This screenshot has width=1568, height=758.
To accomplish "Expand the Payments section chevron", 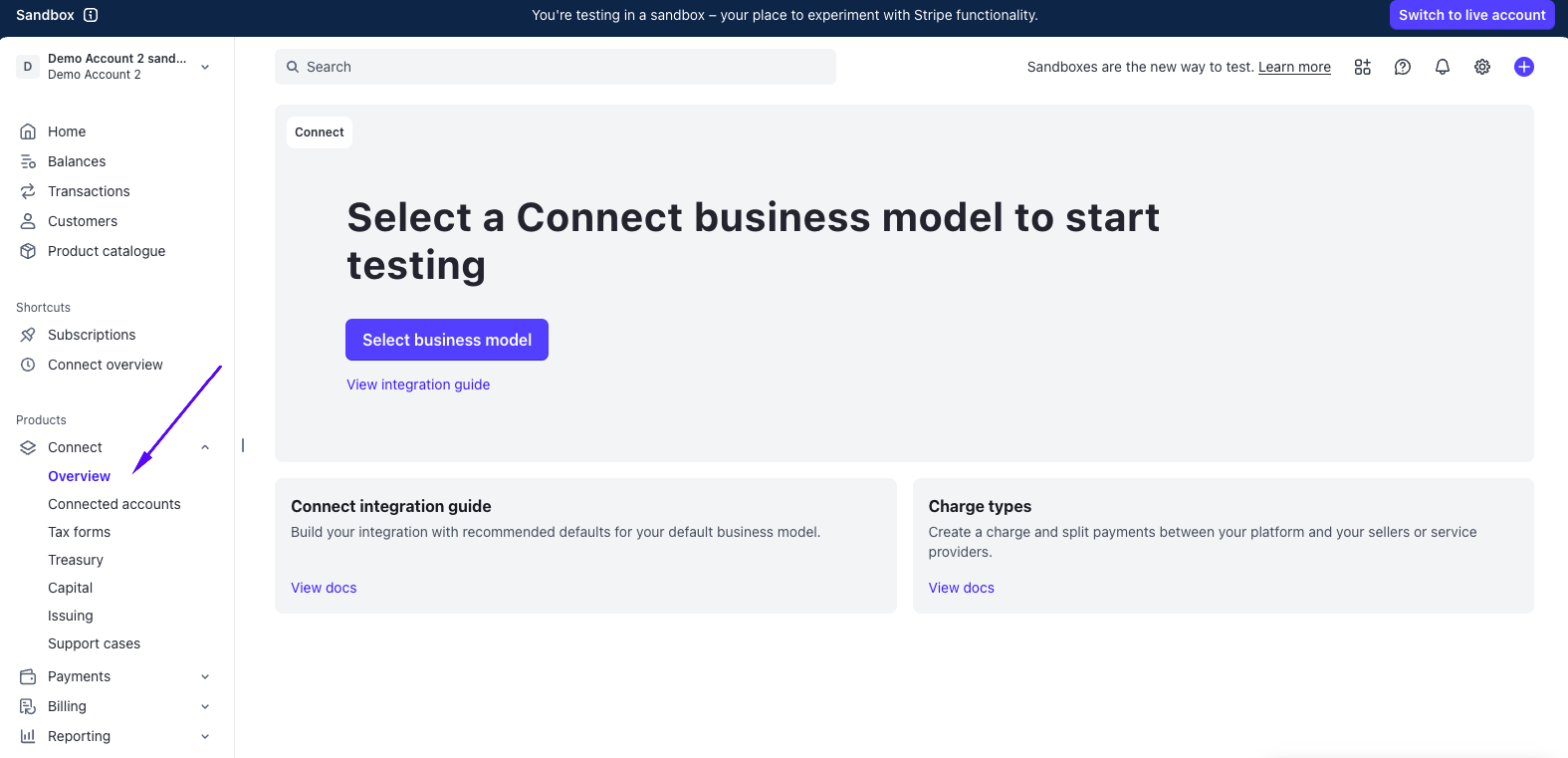I will (205, 676).
